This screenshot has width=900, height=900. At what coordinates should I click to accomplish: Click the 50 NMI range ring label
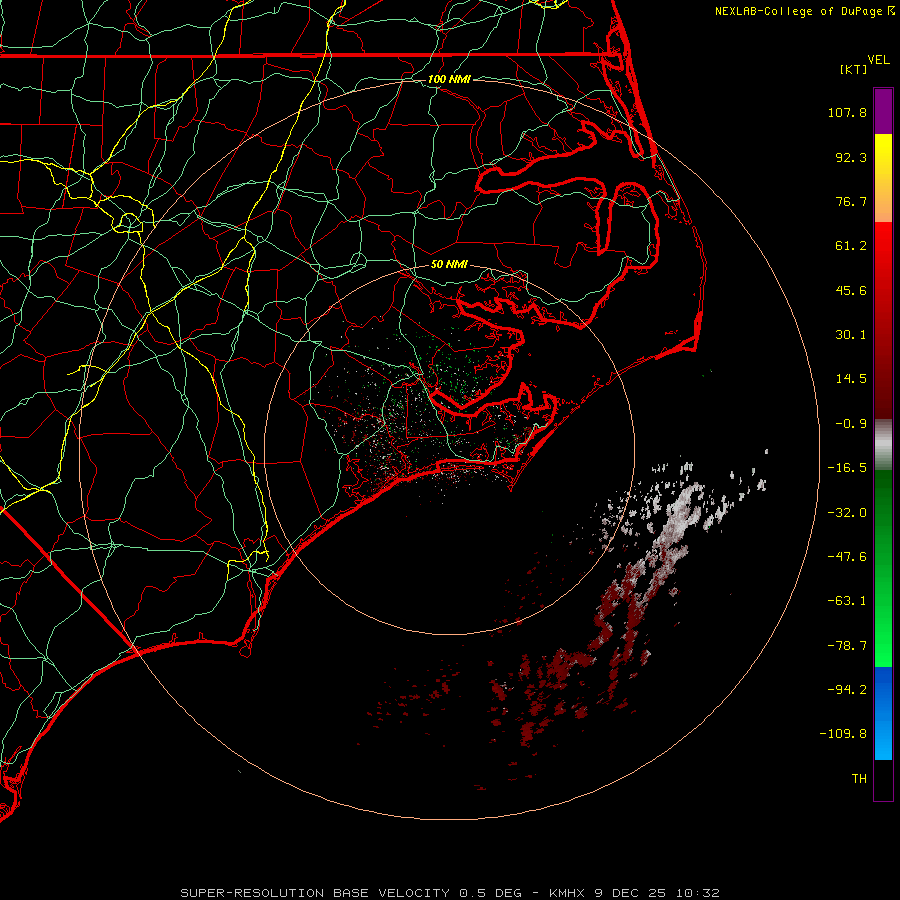[x=449, y=265]
